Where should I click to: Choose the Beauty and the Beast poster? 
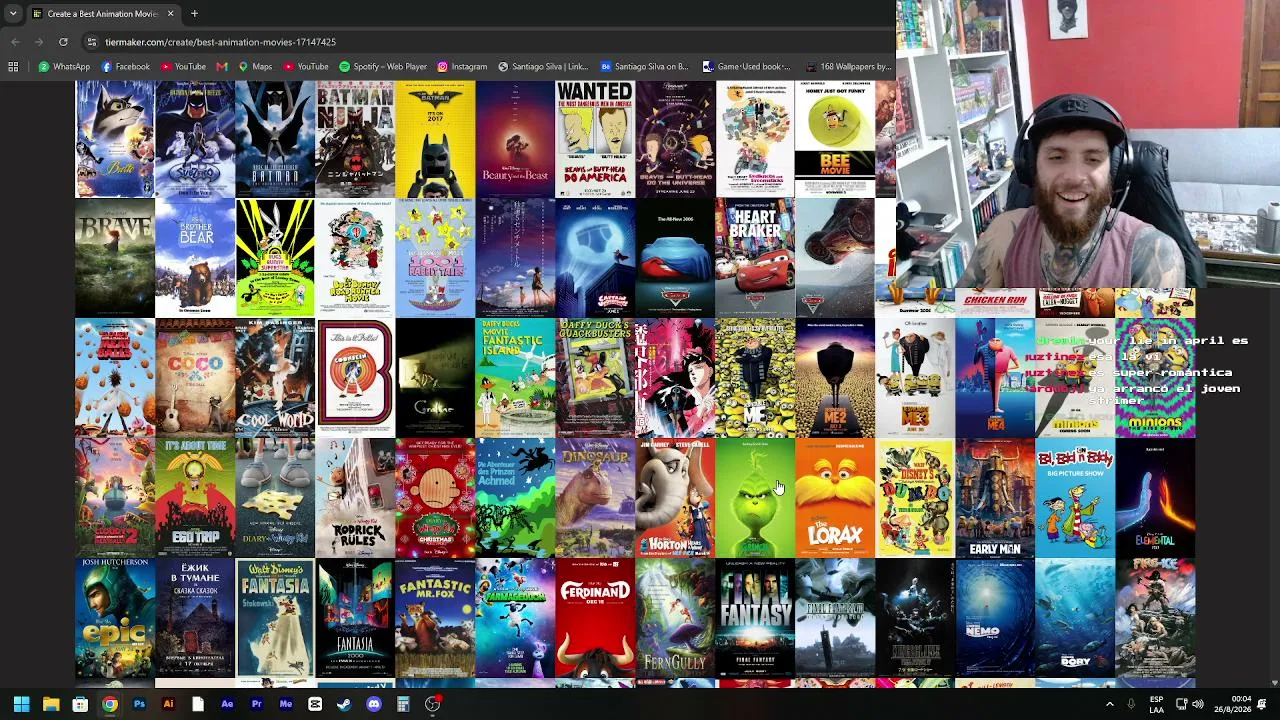pyautogui.click(x=515, y=139)
